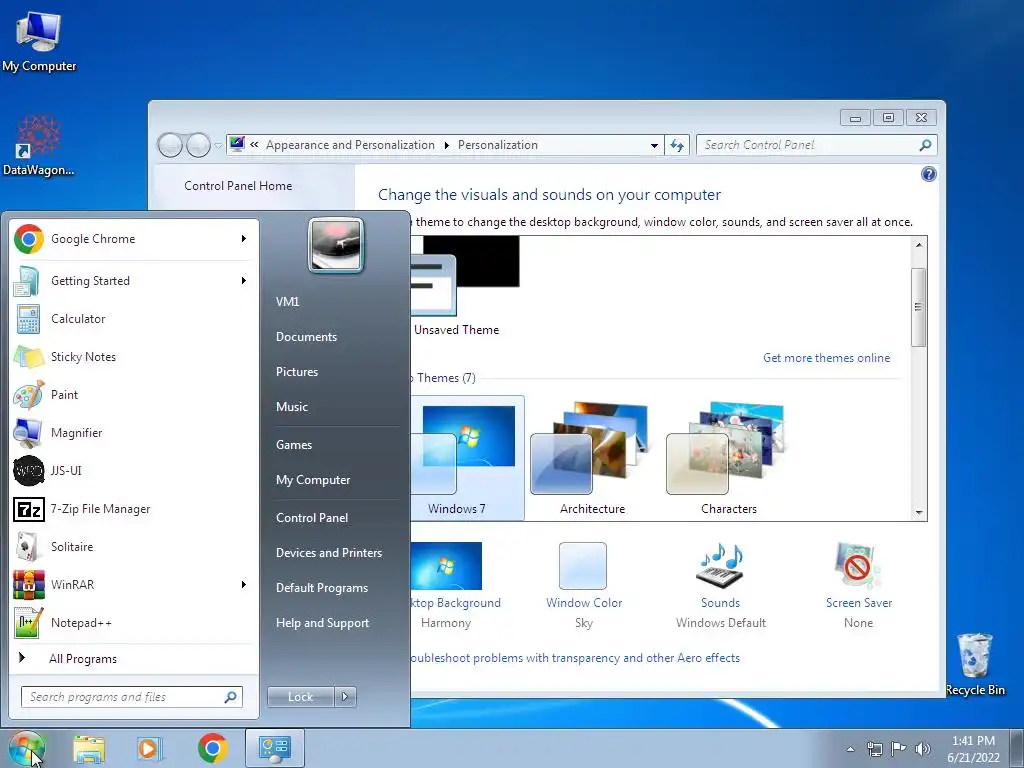This screenshot has width=1024, height=768.
Task: Go to Control Panel Home
Action: (238, 185)
